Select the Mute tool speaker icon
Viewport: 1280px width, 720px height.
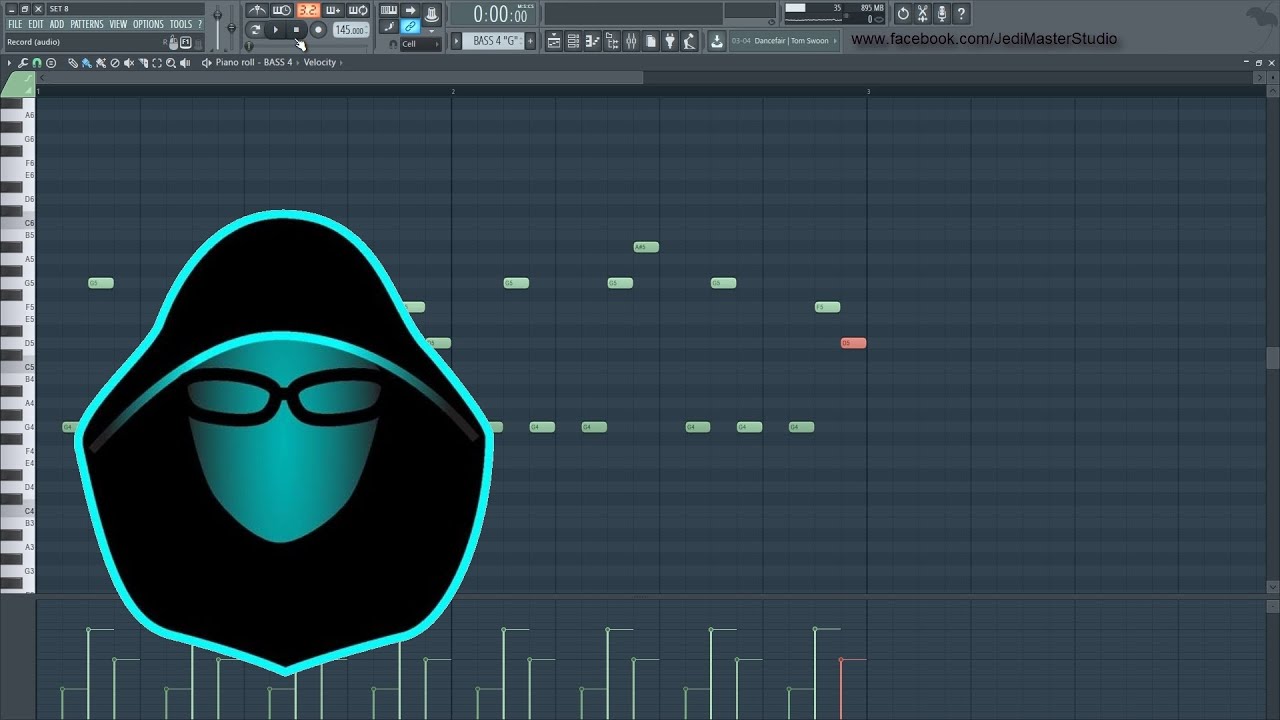(x=129, y=62)
